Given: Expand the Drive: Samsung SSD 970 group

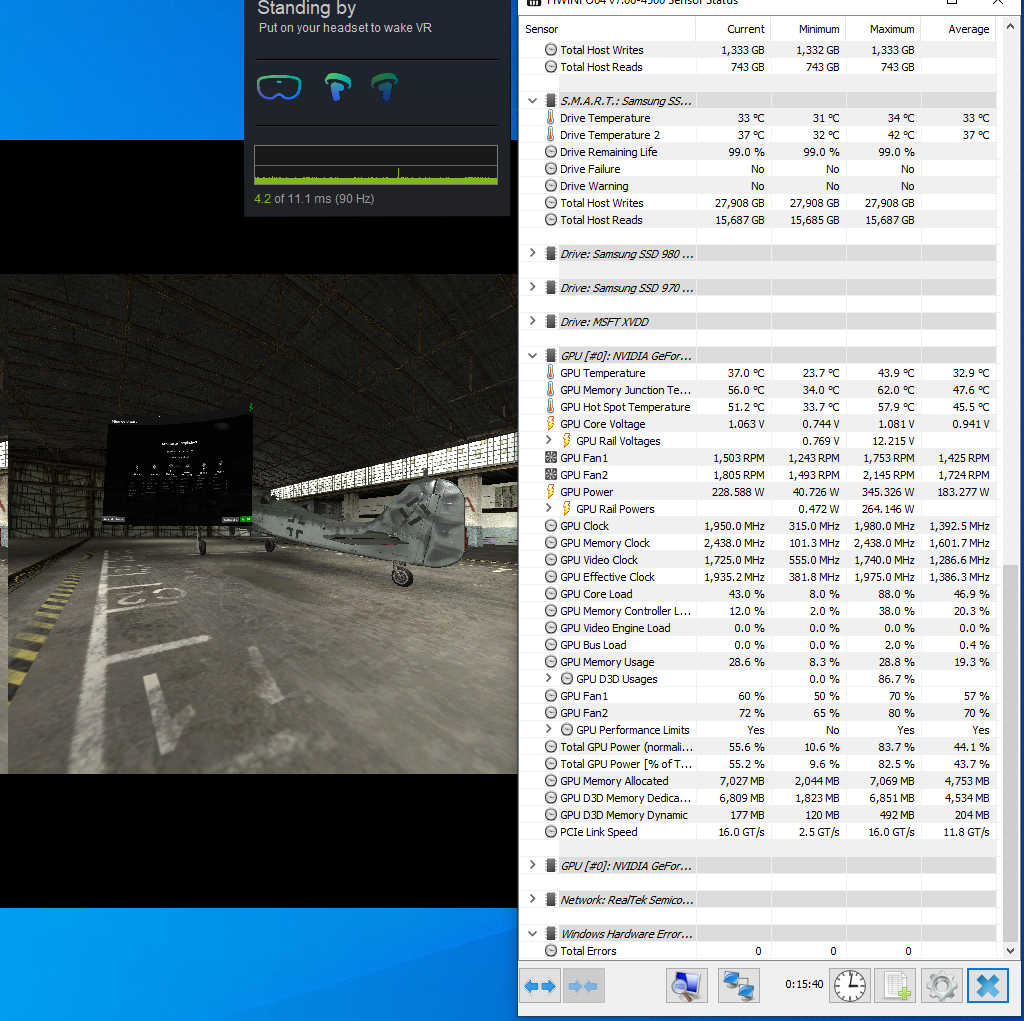Looking at the screenshot, I should (532, 287).
